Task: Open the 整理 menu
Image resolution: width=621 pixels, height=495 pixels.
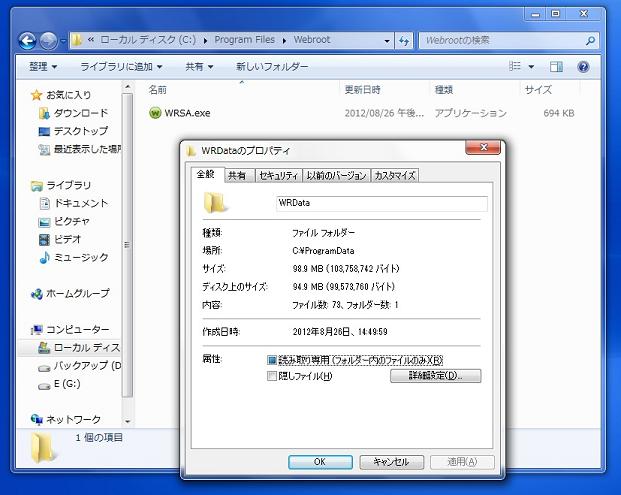Action: tap(43, 67)
